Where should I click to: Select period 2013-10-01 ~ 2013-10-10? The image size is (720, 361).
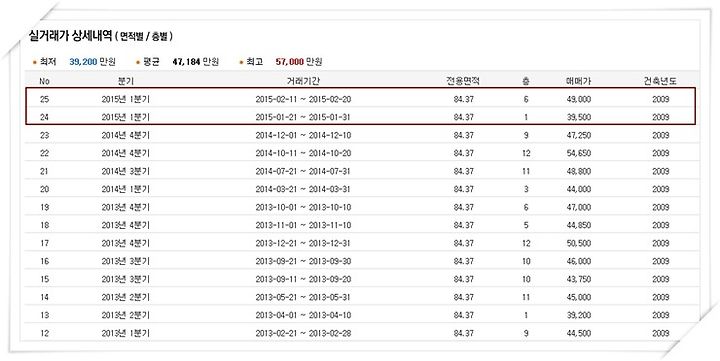click(x=303, y=207)
